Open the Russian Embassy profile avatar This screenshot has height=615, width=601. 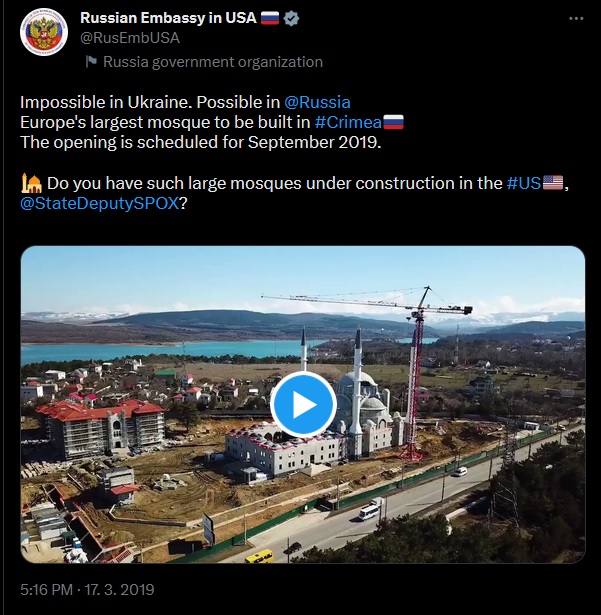(44, 32)
